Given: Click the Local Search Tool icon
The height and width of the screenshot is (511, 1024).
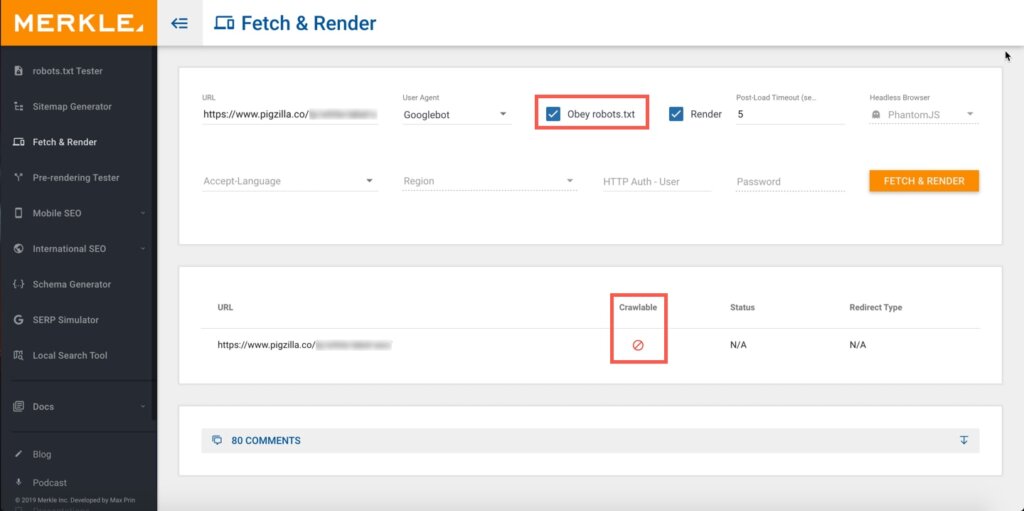Looking at the screenshot, I should click(18, 356).
